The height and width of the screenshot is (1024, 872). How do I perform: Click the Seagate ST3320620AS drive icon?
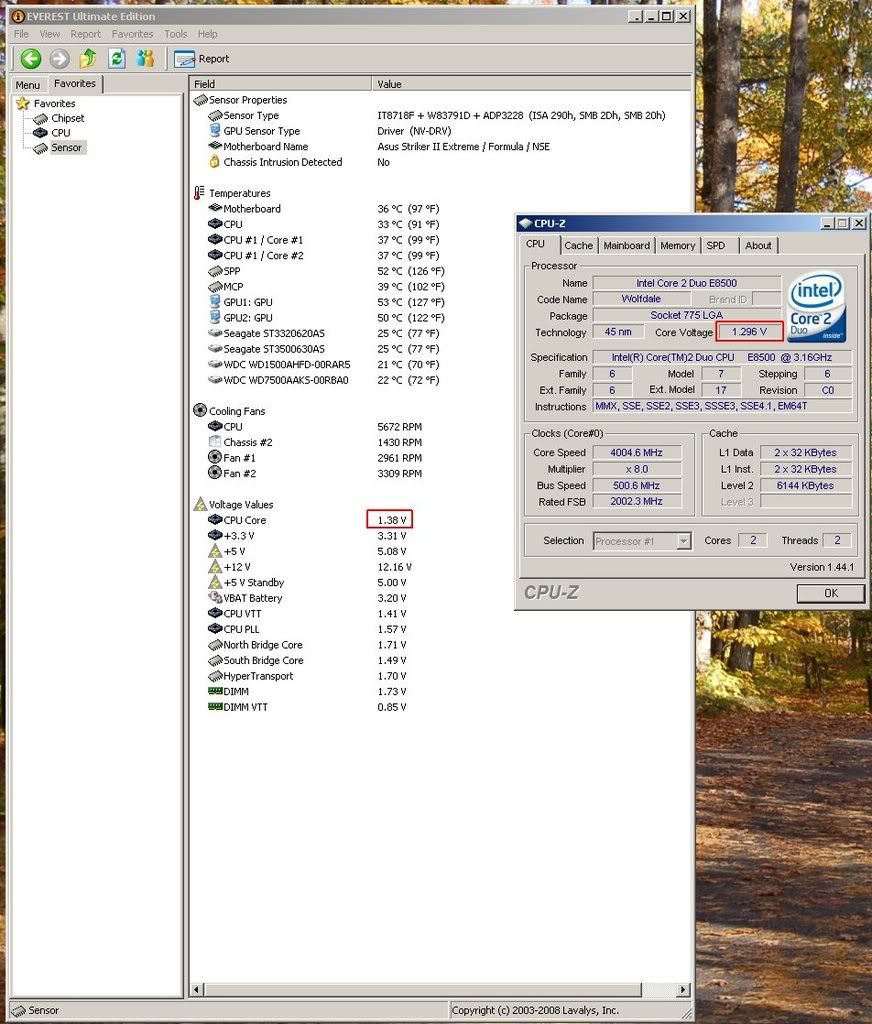[x=215, y=333]
